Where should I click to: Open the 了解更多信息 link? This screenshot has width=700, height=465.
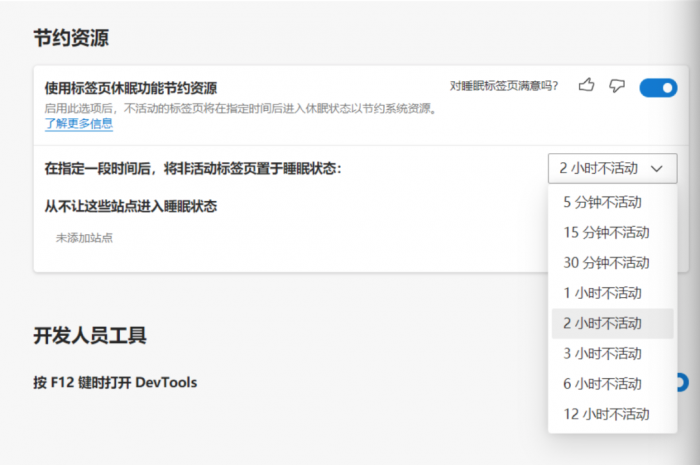click(x=79, y=124)
